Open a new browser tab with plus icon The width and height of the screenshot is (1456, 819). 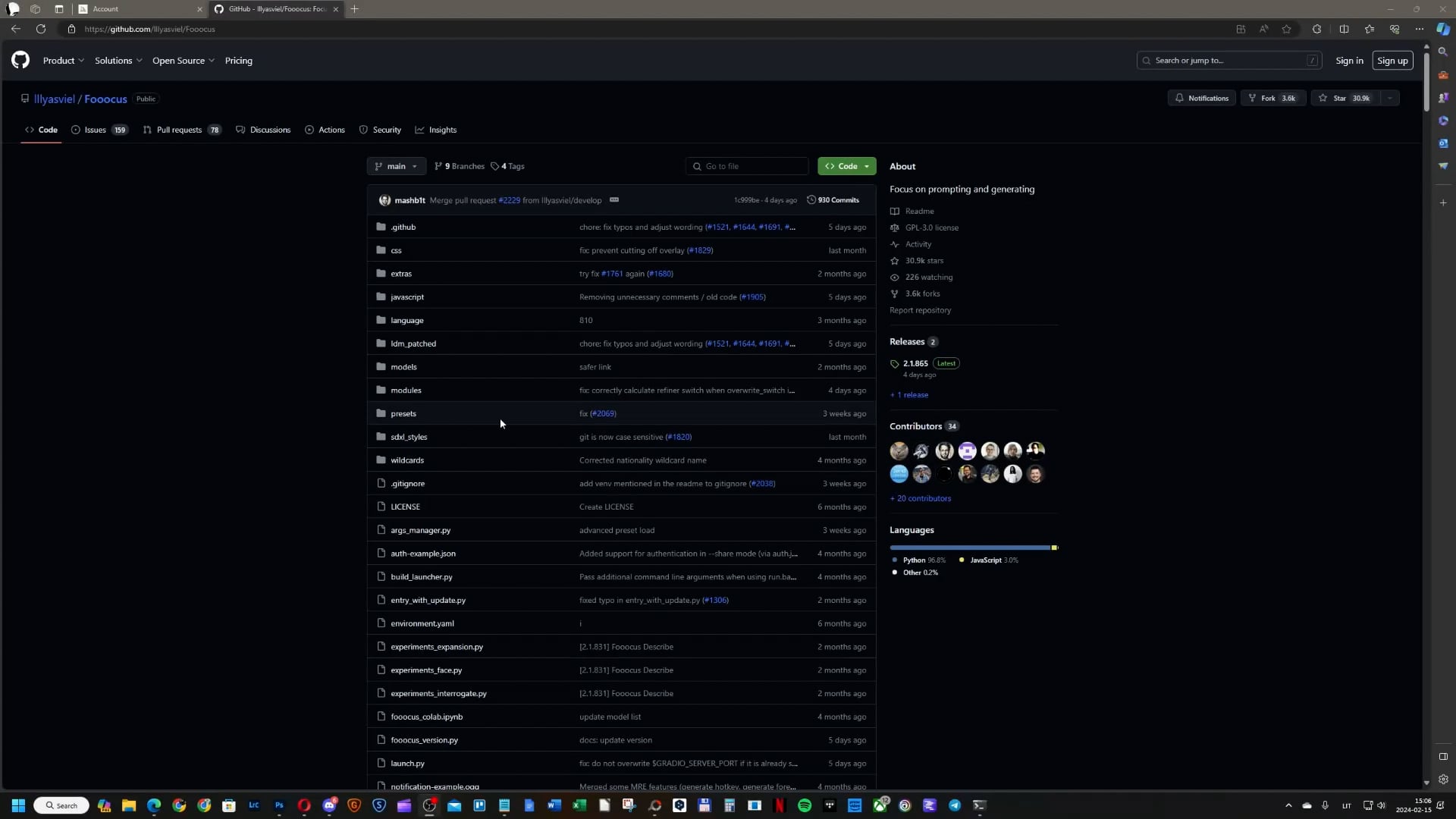[x=354, y=9]
